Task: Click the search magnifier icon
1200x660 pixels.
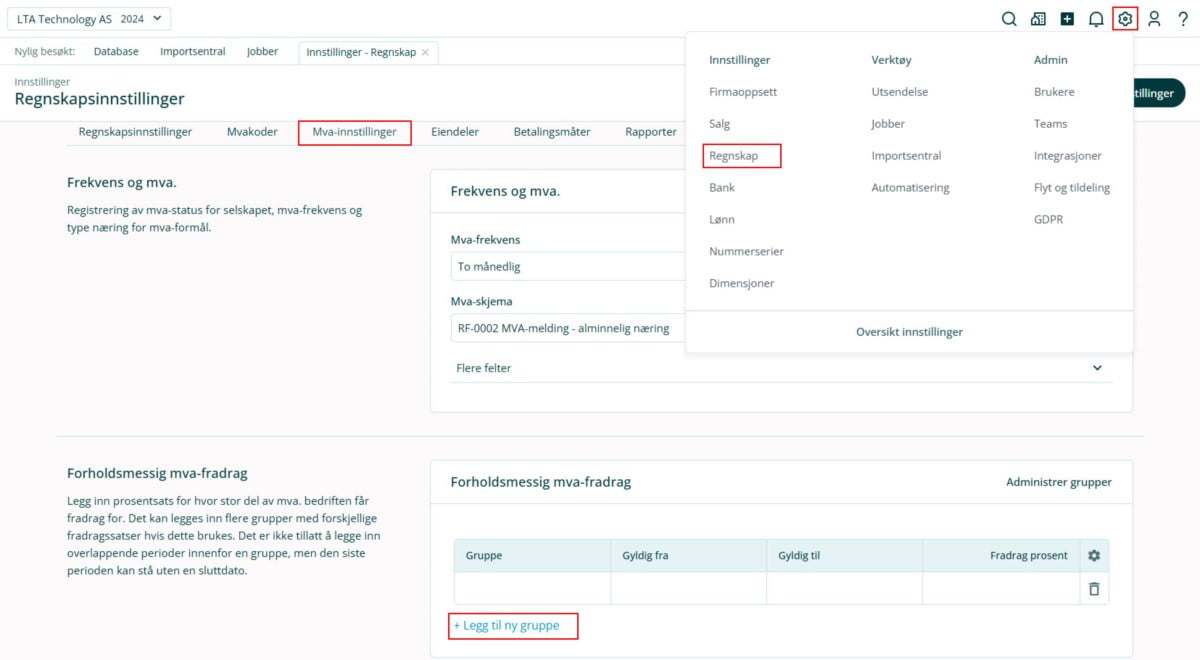Action: (x=1009, y=19)
